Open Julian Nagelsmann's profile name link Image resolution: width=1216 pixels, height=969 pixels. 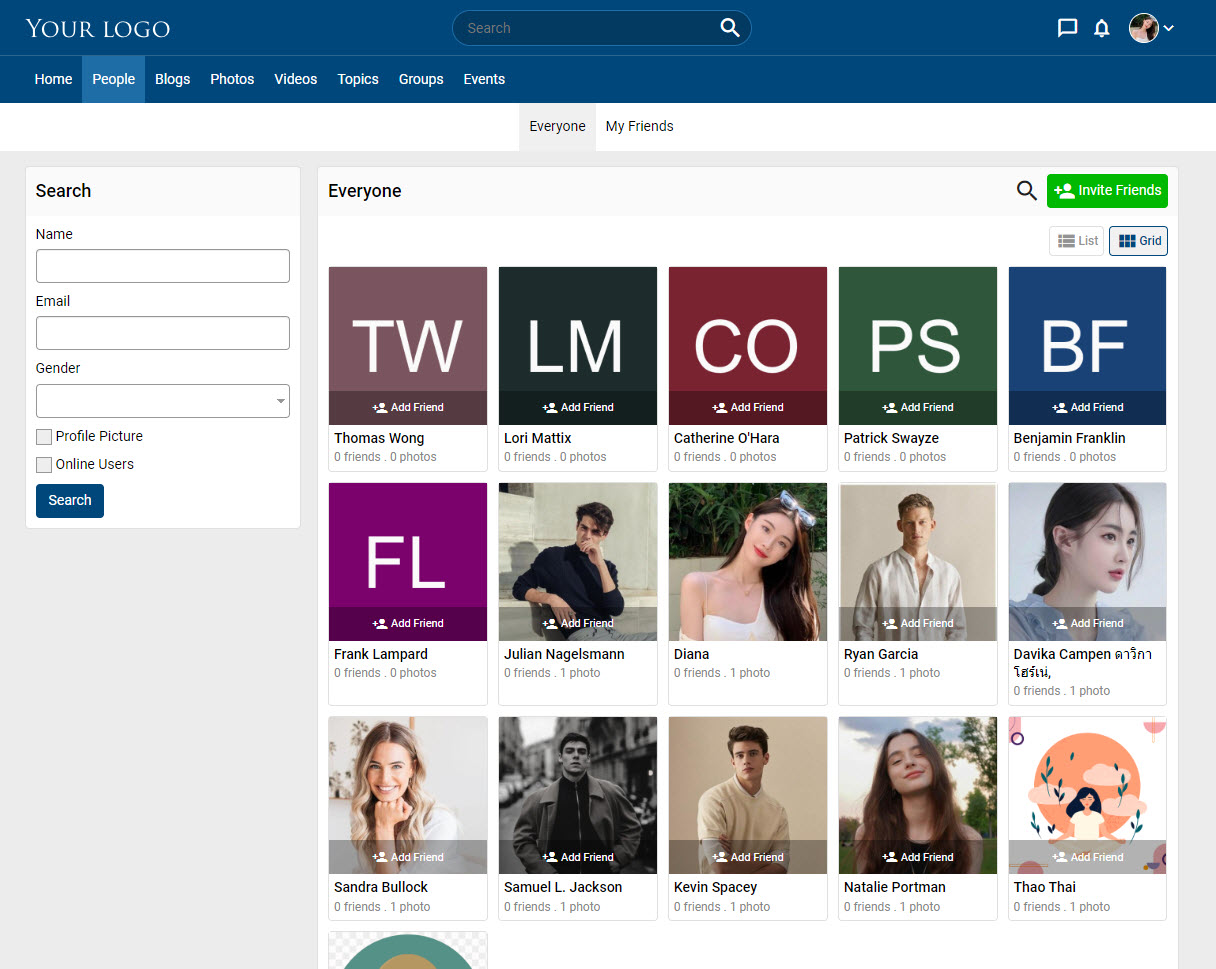564,654
